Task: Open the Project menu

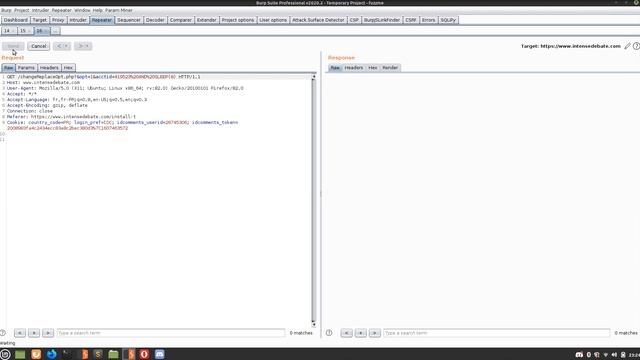Action: 22,10
